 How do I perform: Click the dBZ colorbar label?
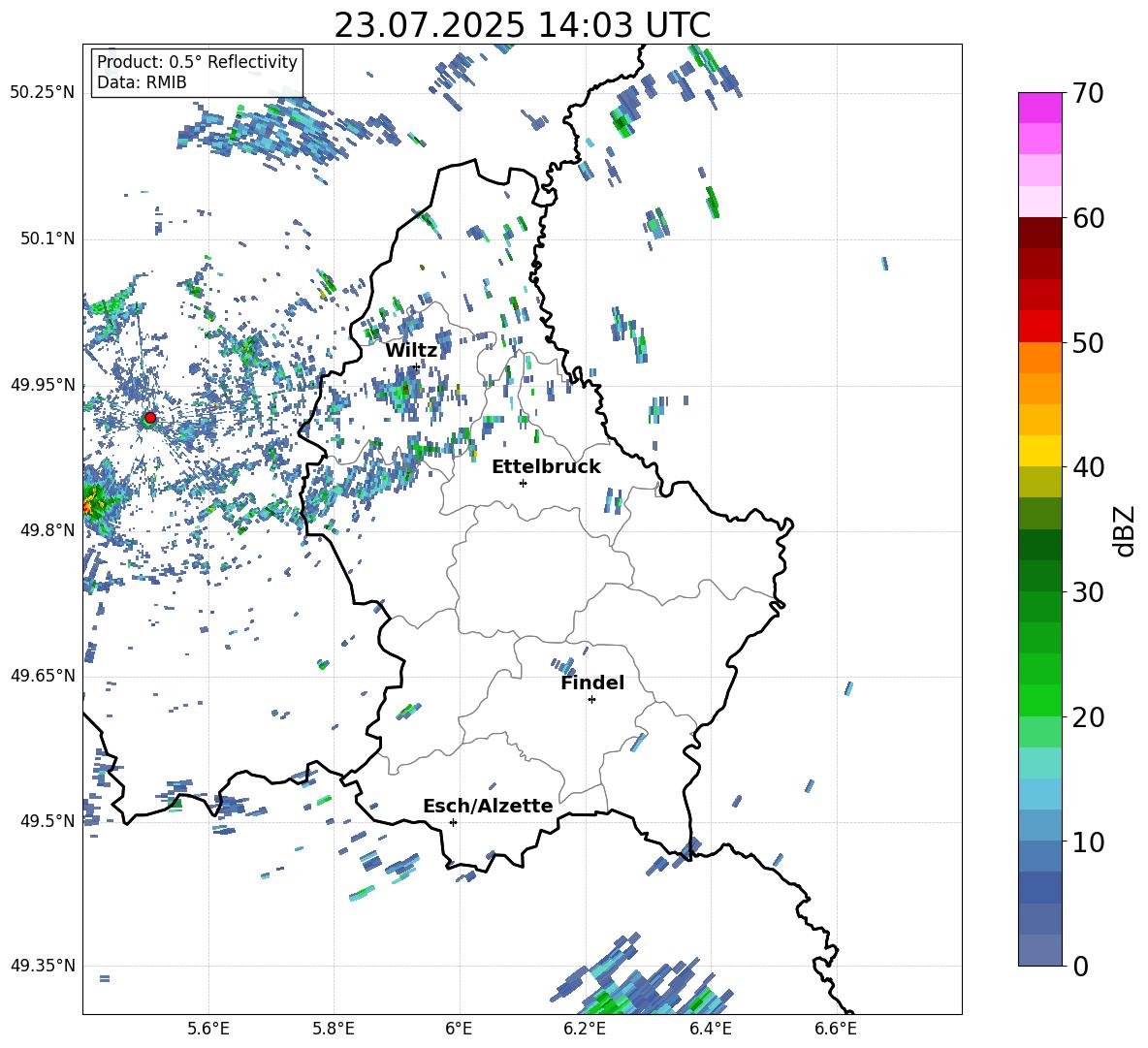coord(1126,530)
